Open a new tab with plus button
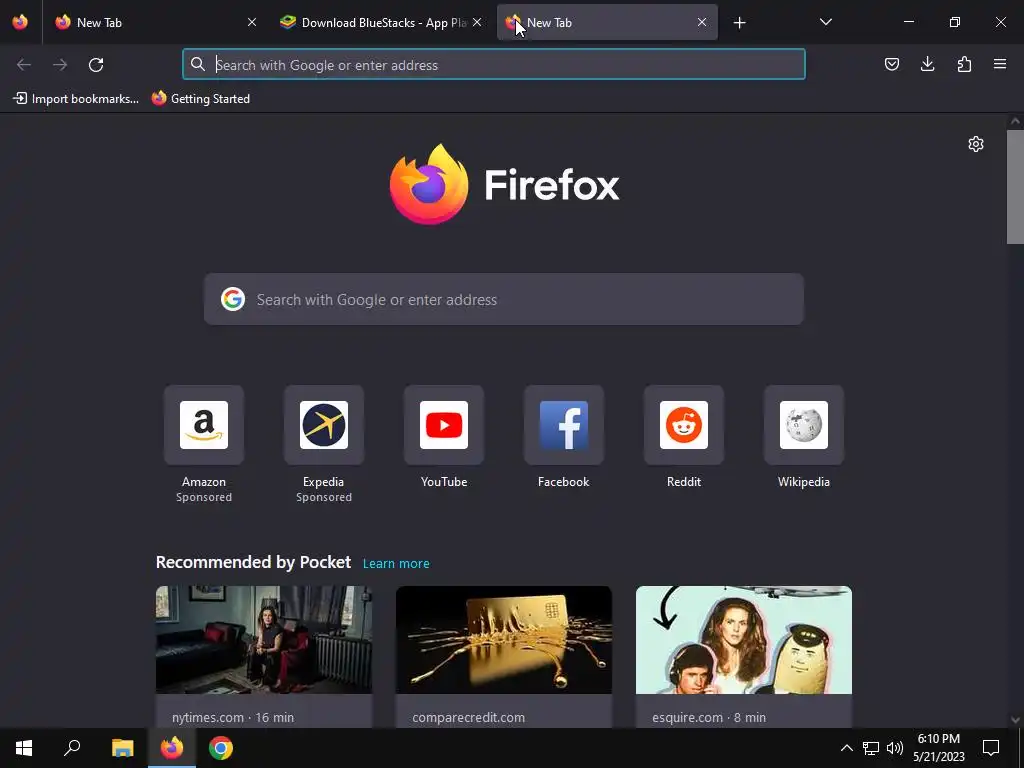 pos(739,23)
